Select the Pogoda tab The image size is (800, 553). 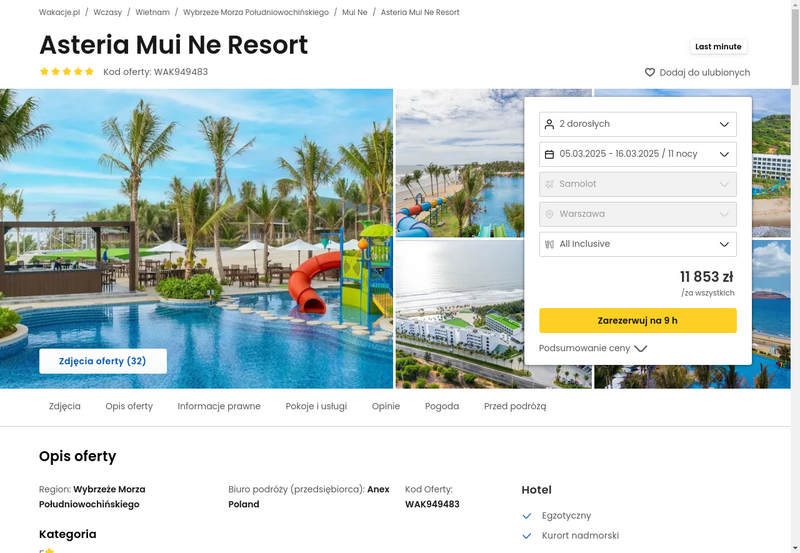(x=442, y=406)
